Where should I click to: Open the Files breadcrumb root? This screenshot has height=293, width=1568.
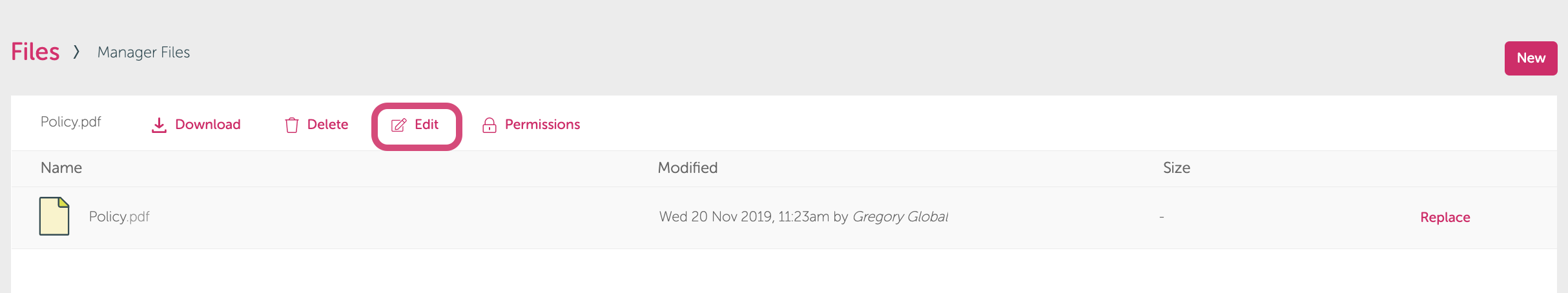tap(36, 52)
